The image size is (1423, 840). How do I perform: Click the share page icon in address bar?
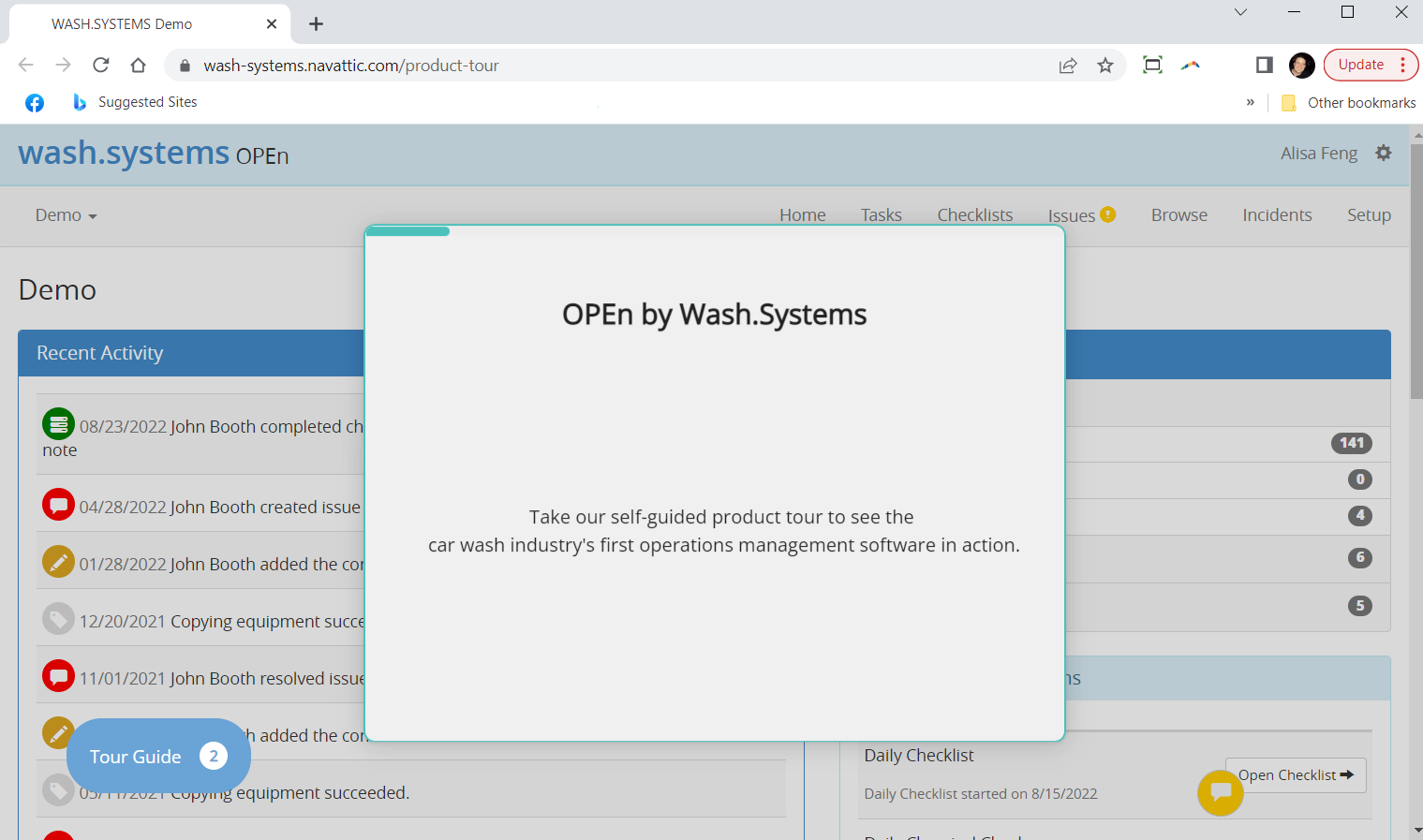pos(1068,66)
